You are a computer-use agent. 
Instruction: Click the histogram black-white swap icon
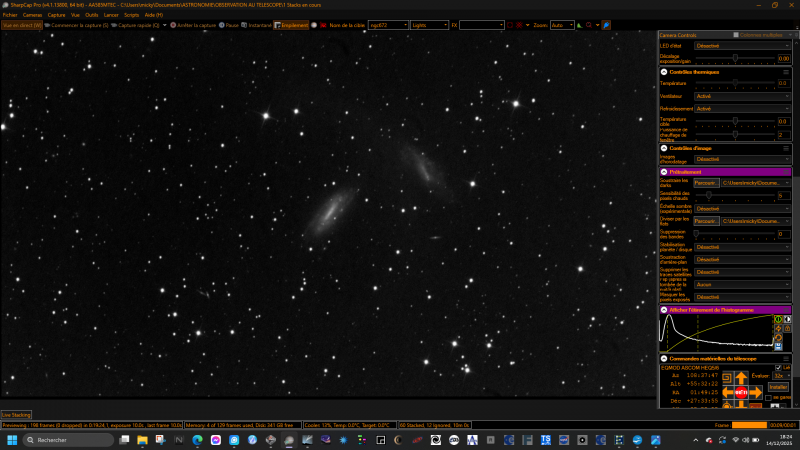pyautogui.click(x=787, y=319)
